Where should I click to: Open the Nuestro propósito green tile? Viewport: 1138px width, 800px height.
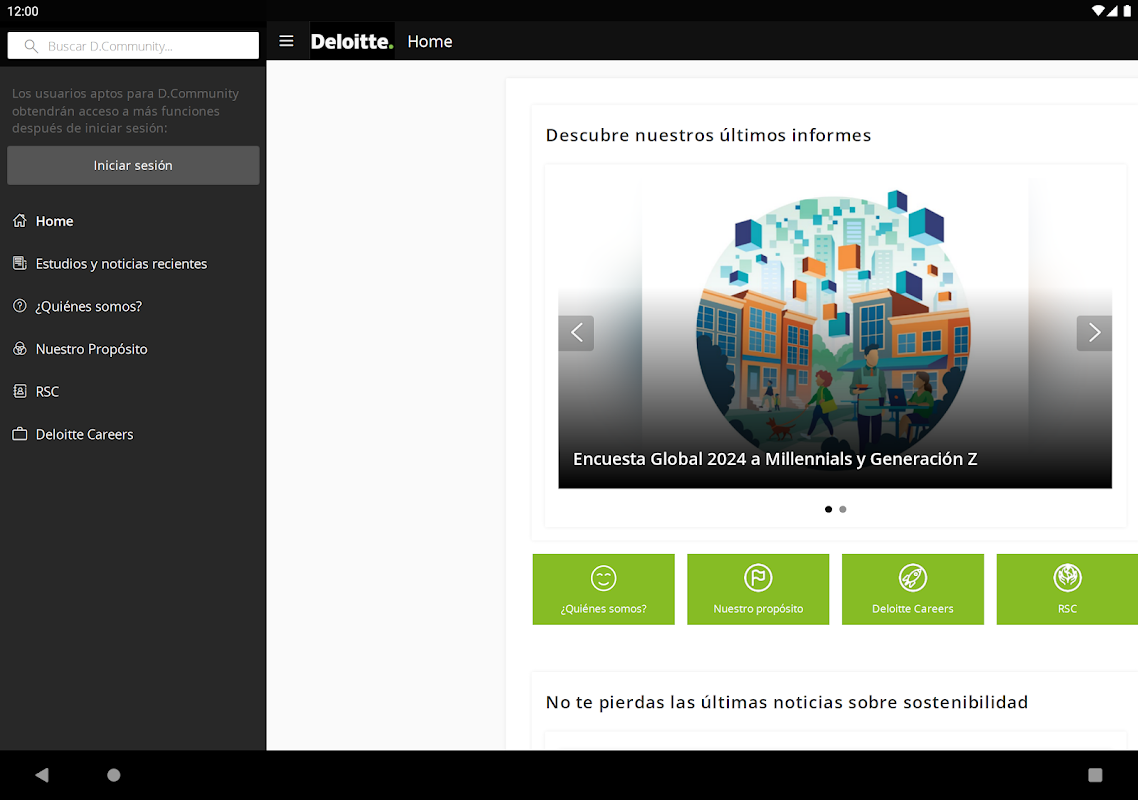758,589
